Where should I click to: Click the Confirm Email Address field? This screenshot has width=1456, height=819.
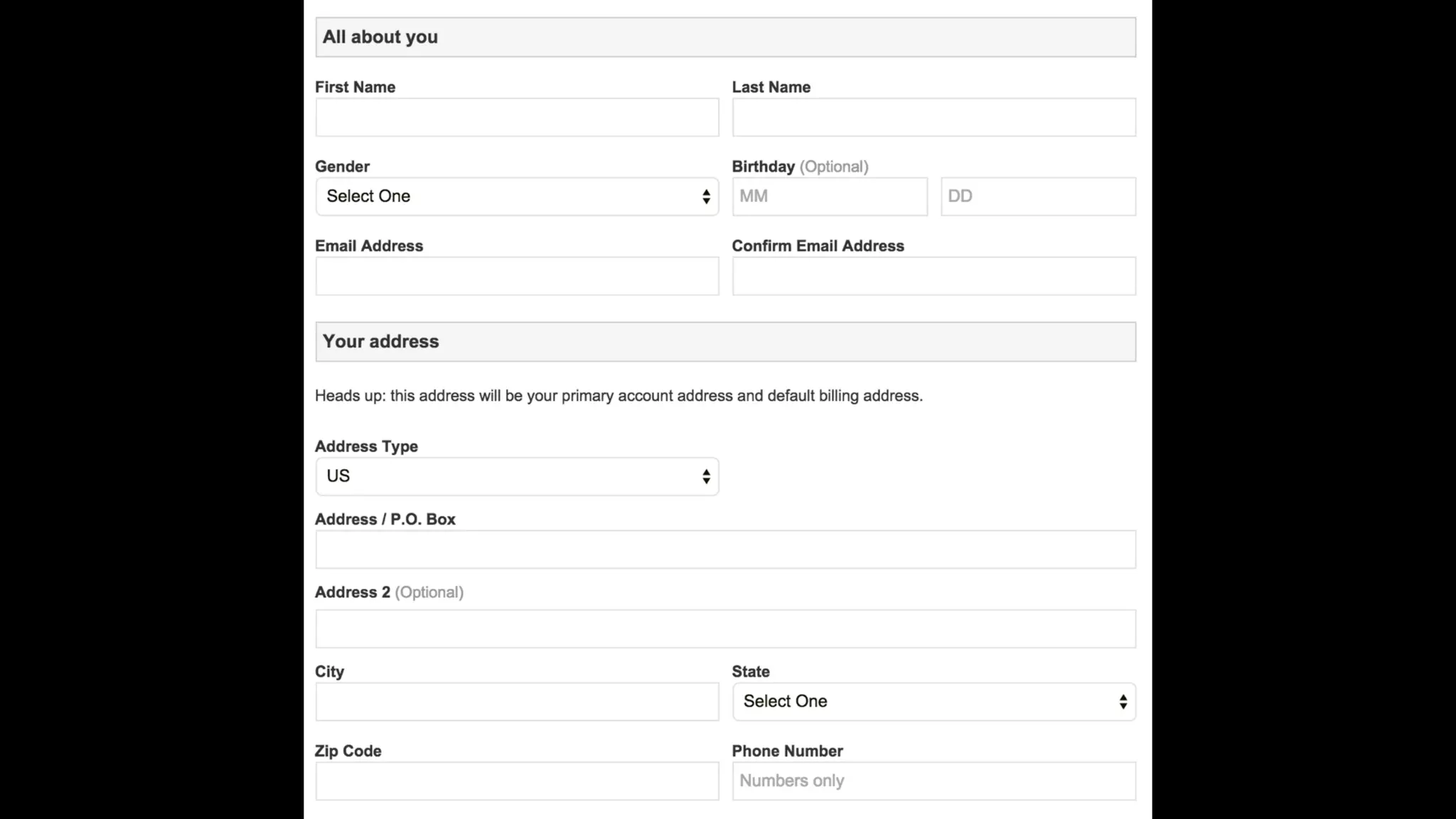pyautogui.click(x=933, y=276)
